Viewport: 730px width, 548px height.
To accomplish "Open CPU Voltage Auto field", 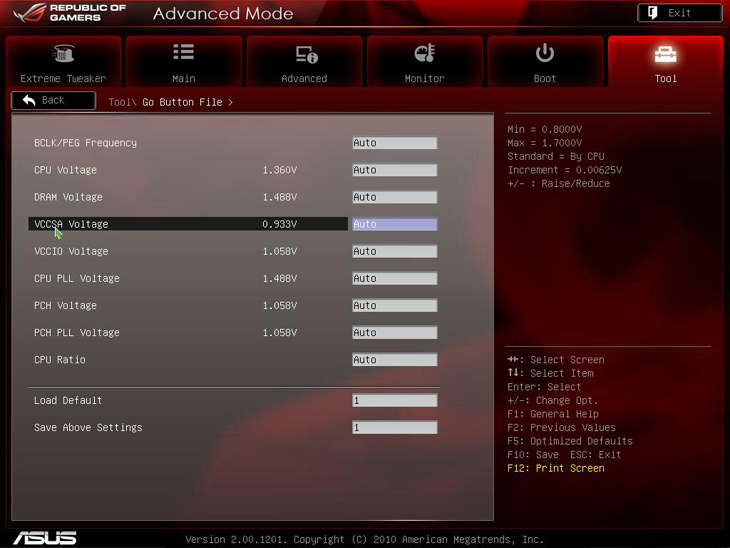I will (x=394, y=170).
